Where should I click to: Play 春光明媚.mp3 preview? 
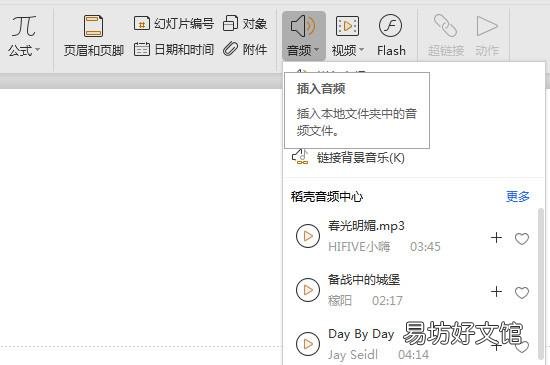coord(308,236)
